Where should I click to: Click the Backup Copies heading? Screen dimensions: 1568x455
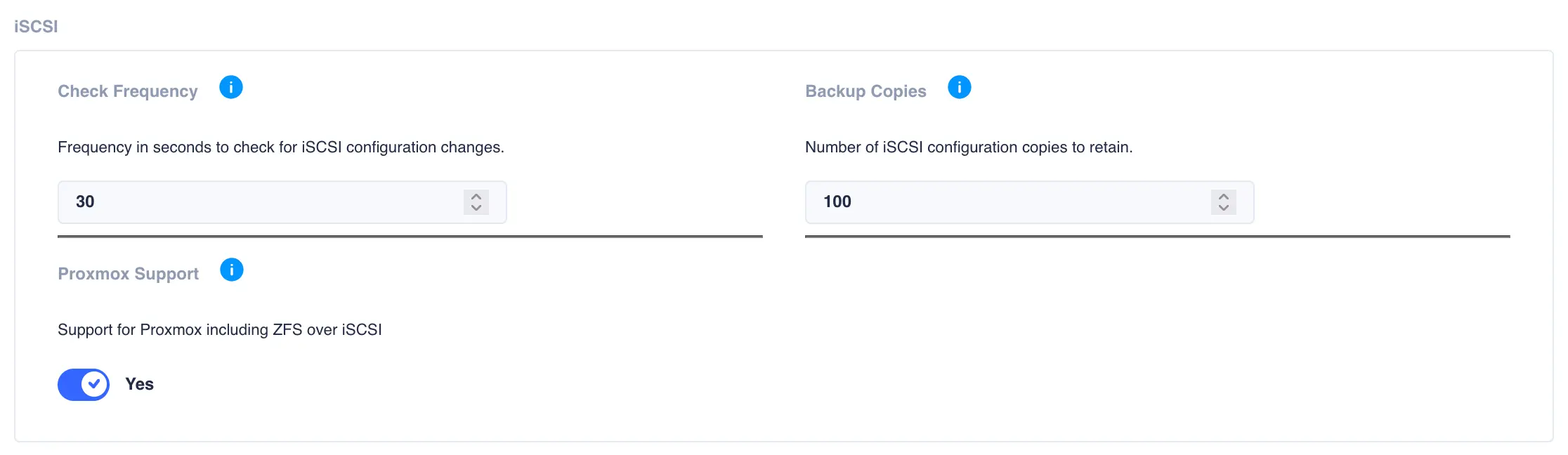[x=865, y=91]
